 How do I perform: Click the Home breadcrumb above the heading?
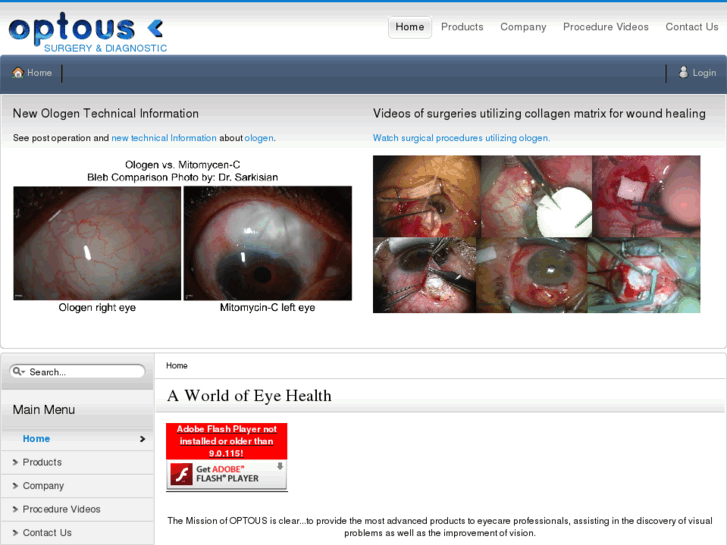pyautogui.click(x=177, y=365)
